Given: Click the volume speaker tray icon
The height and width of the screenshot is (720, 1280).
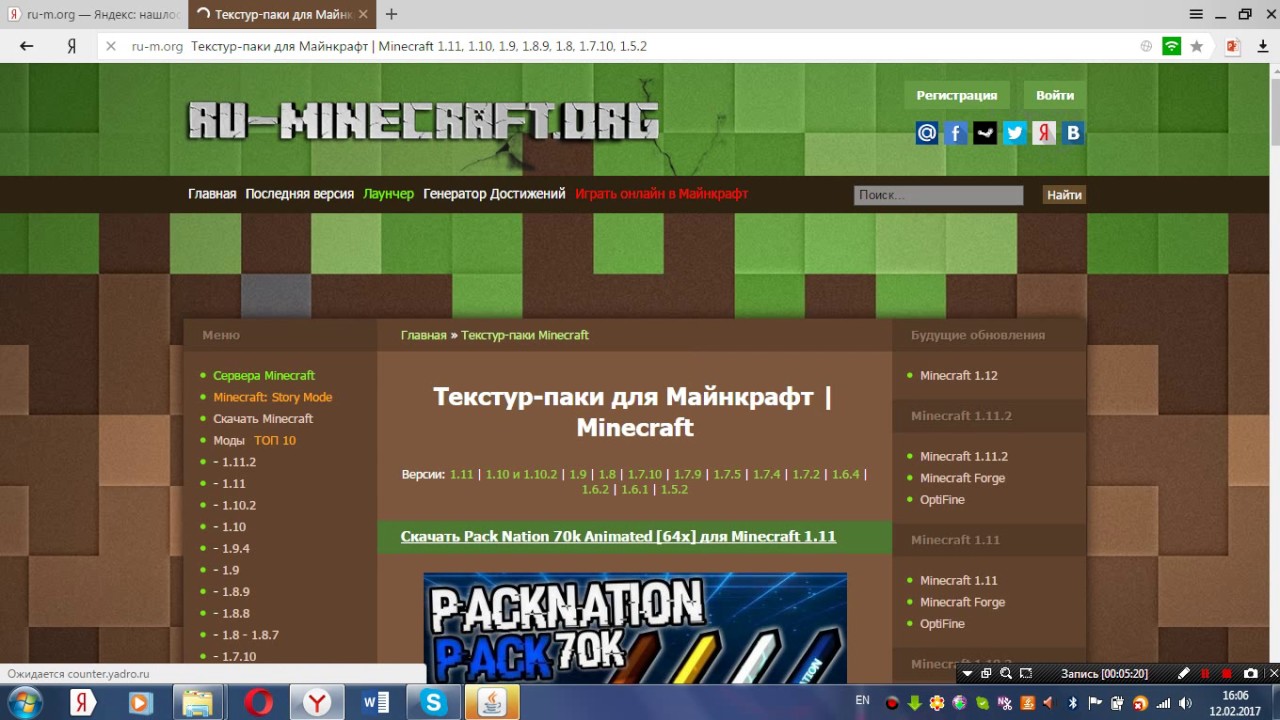Looking at the screenshot, I should 1184,703.
